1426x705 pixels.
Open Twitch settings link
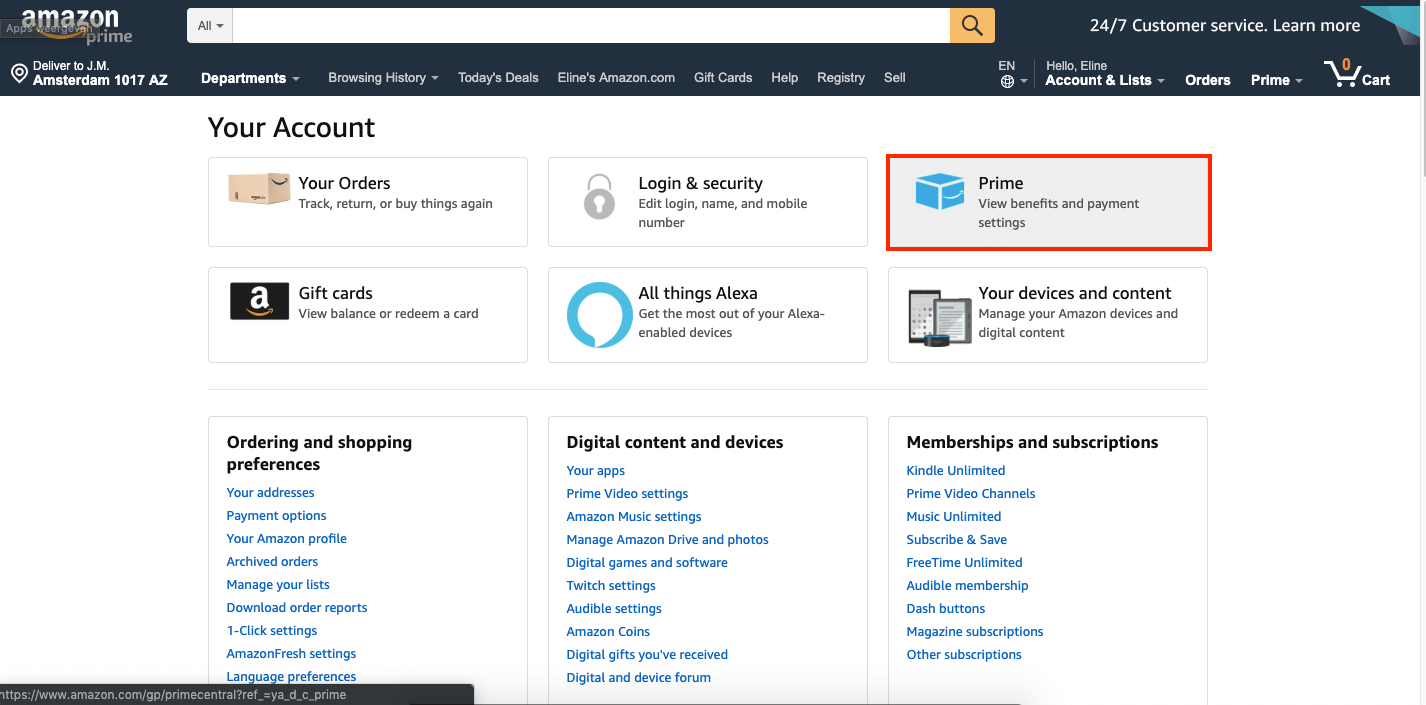(611, 585)
